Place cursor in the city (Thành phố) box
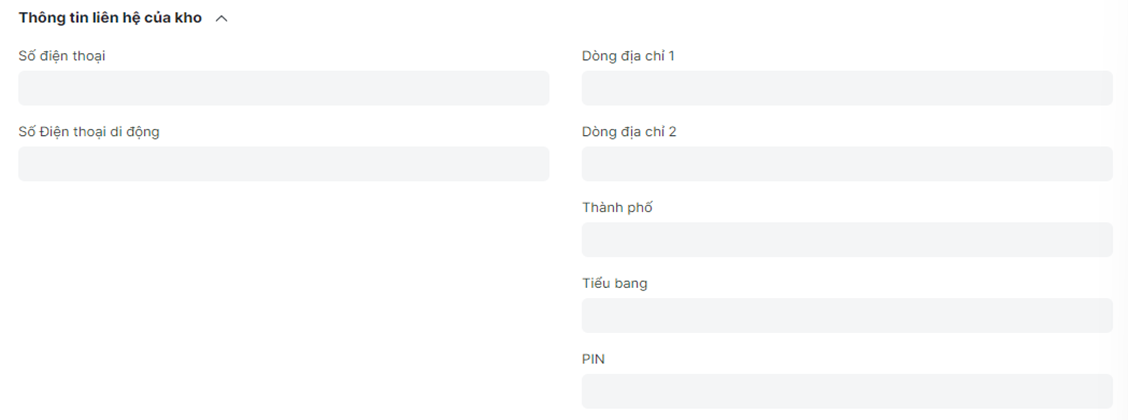 tap(847, 240)
